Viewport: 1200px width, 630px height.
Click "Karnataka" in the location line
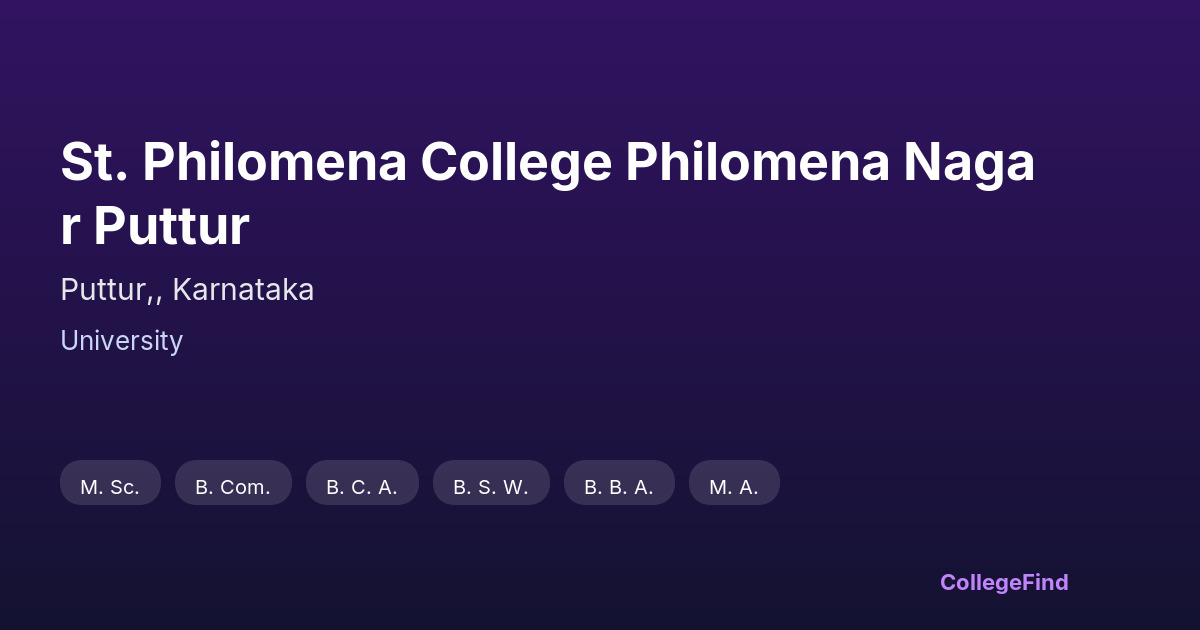coord(243,290)
